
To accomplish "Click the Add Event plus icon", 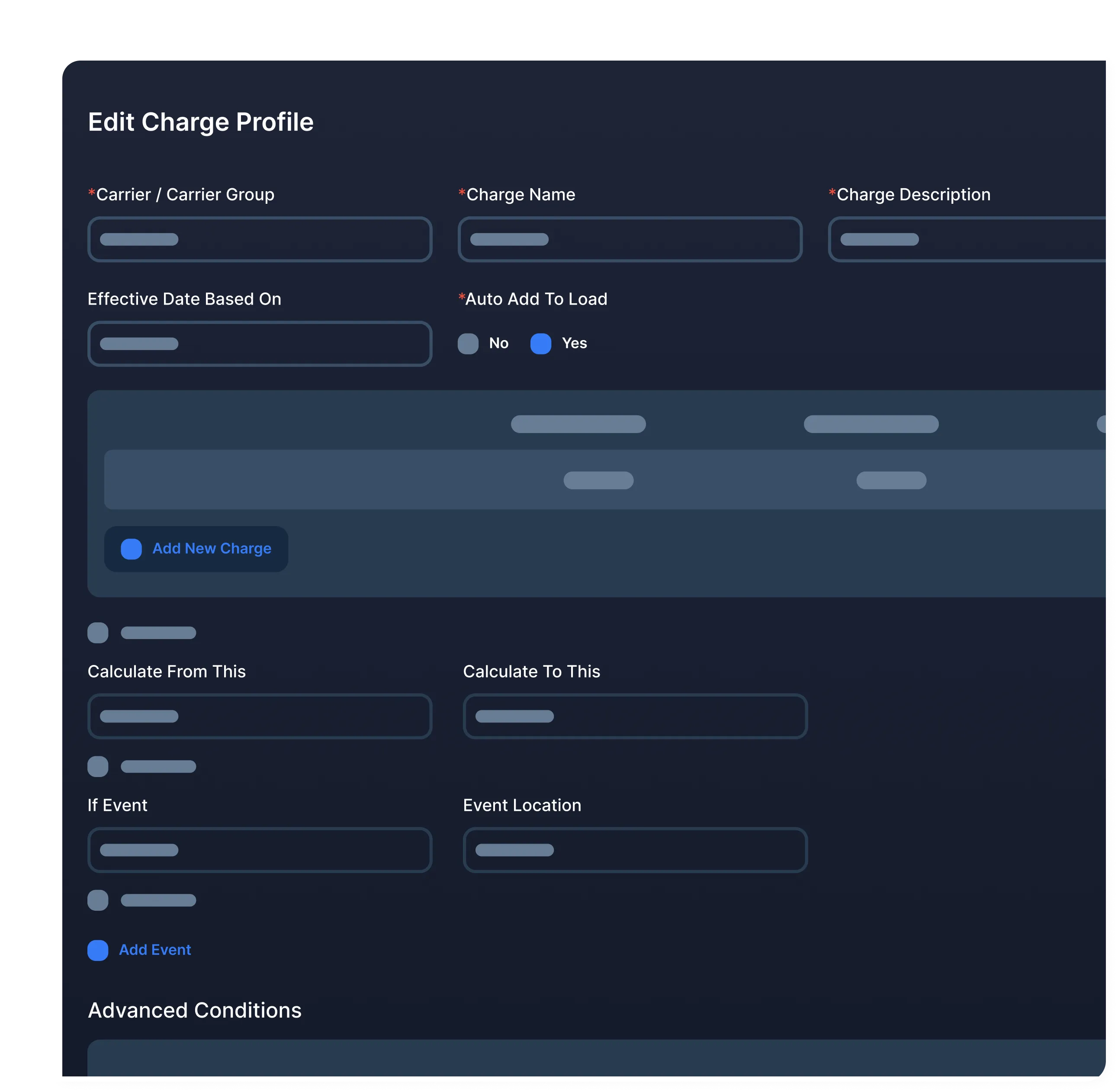I will pos(97,951).
